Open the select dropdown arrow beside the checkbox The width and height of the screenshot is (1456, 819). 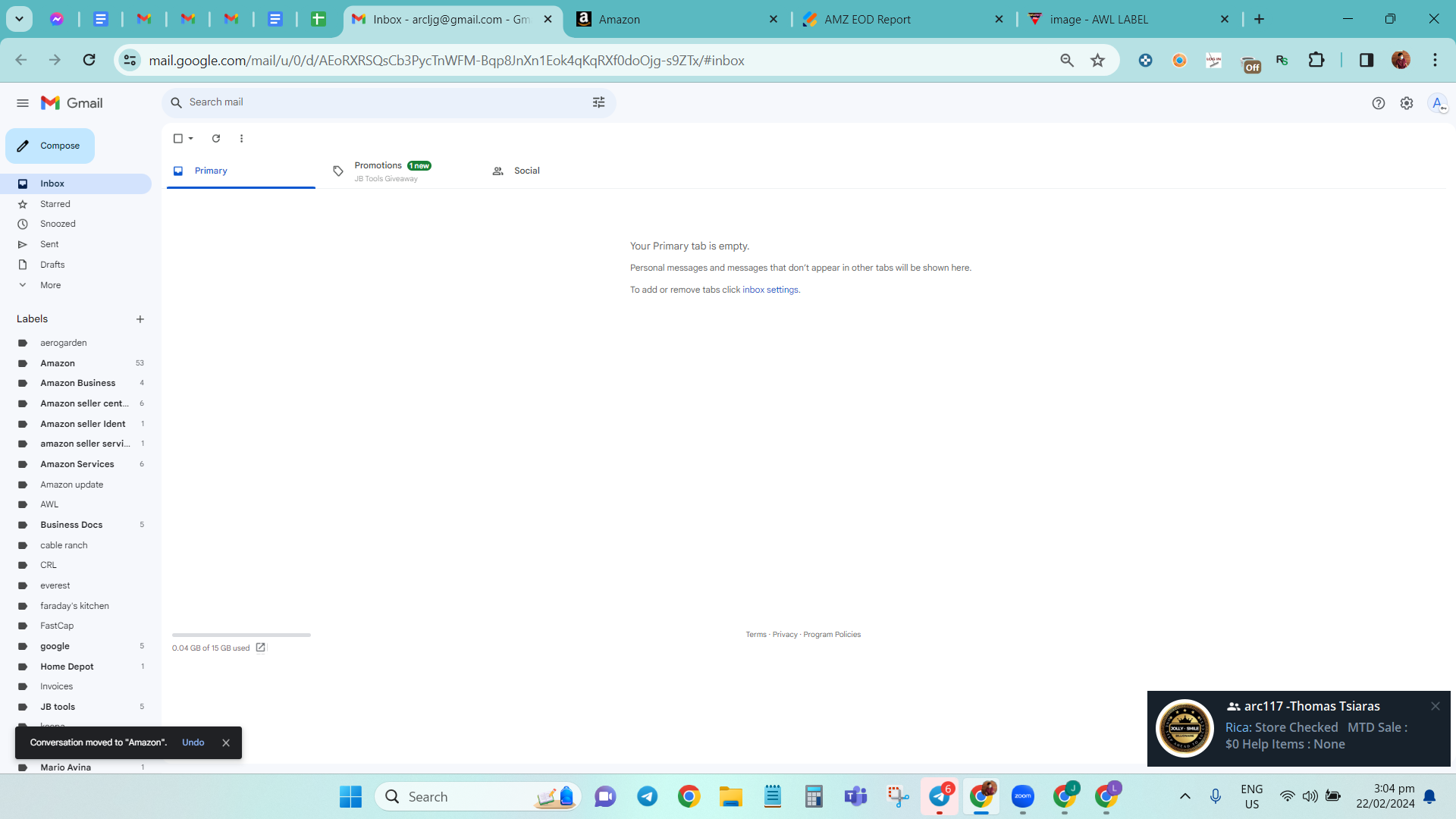[191, 139]
